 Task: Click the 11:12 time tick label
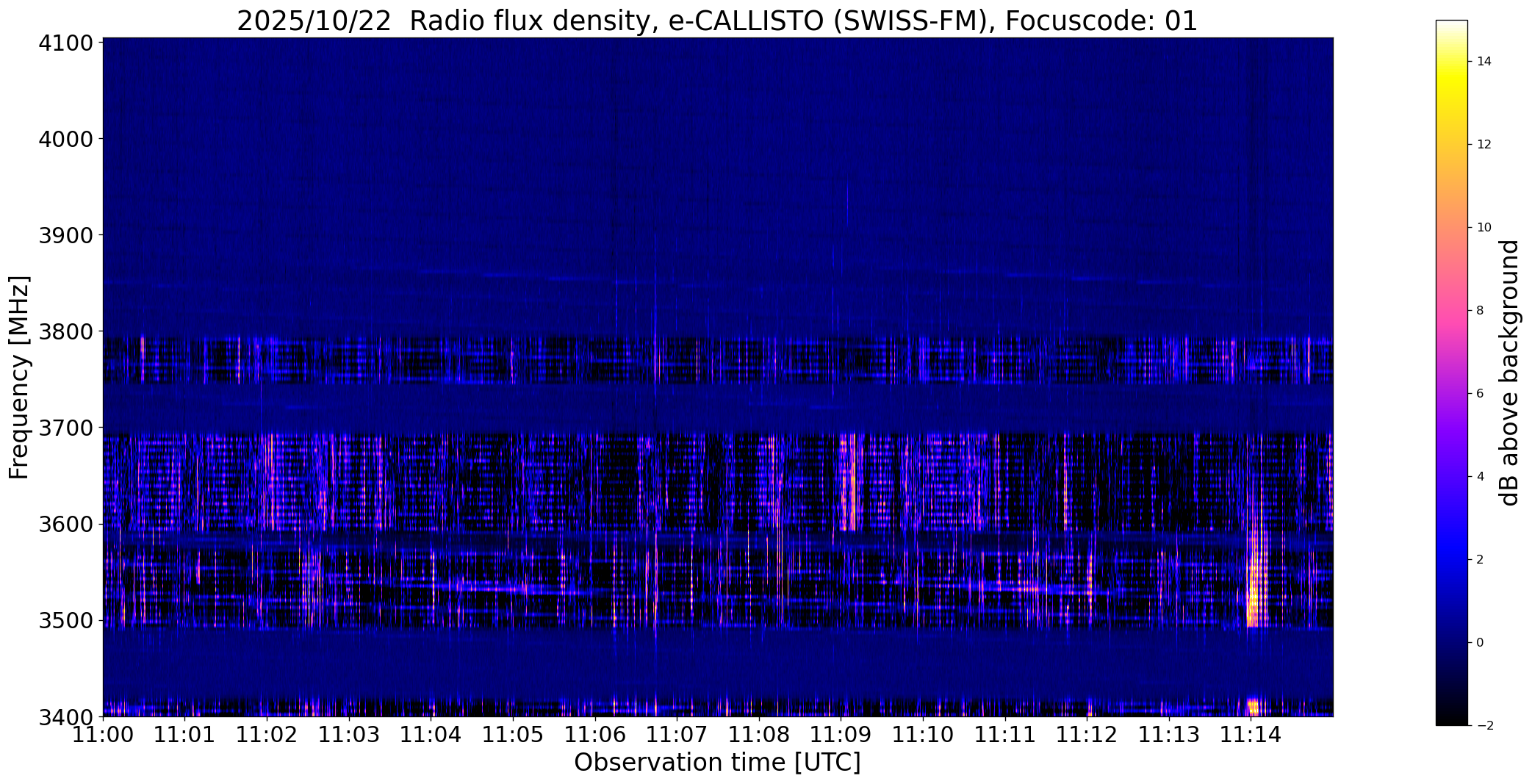[1087, 735]
